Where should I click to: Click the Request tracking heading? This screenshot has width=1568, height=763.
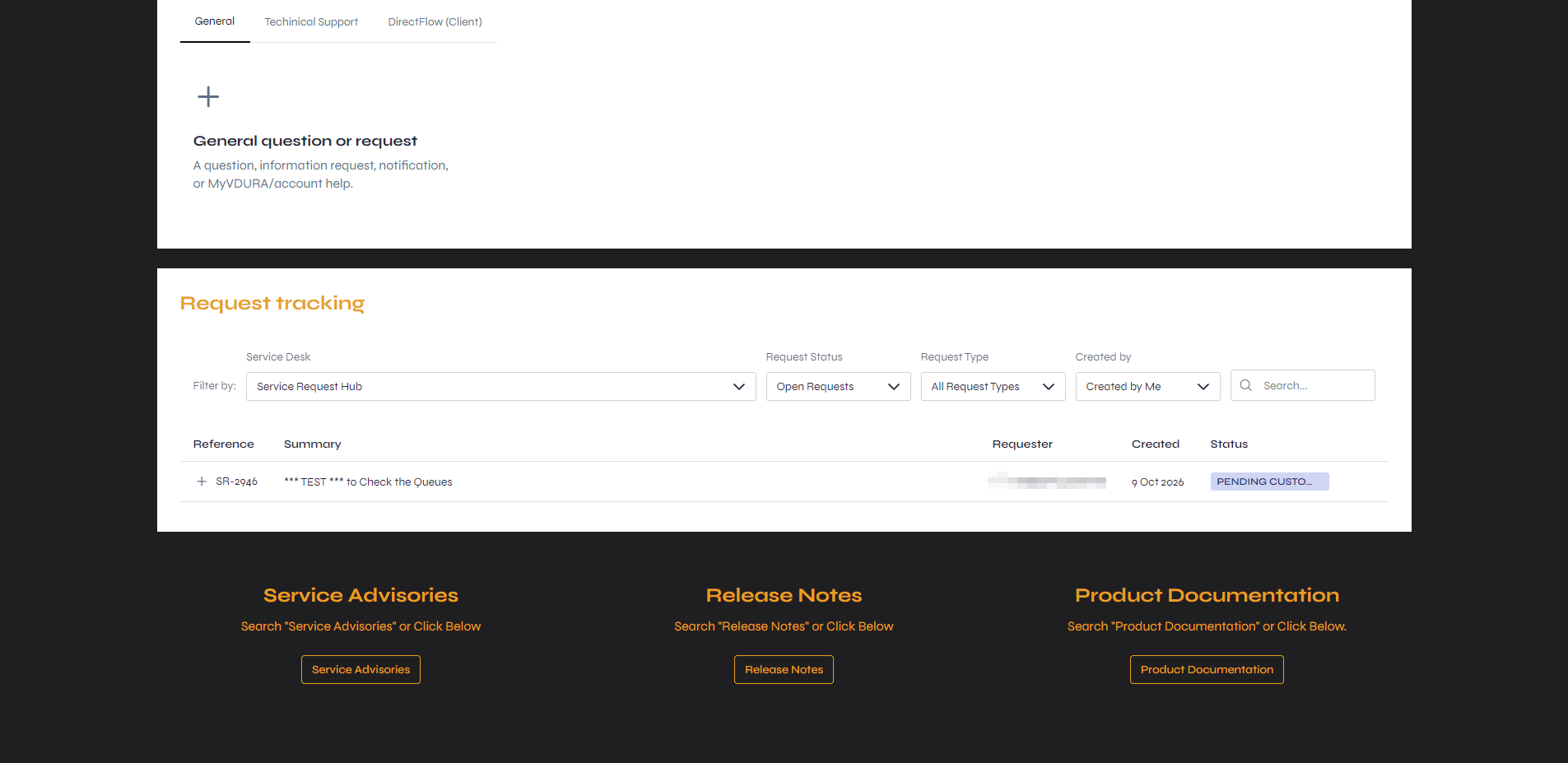(x=272, y=304)
